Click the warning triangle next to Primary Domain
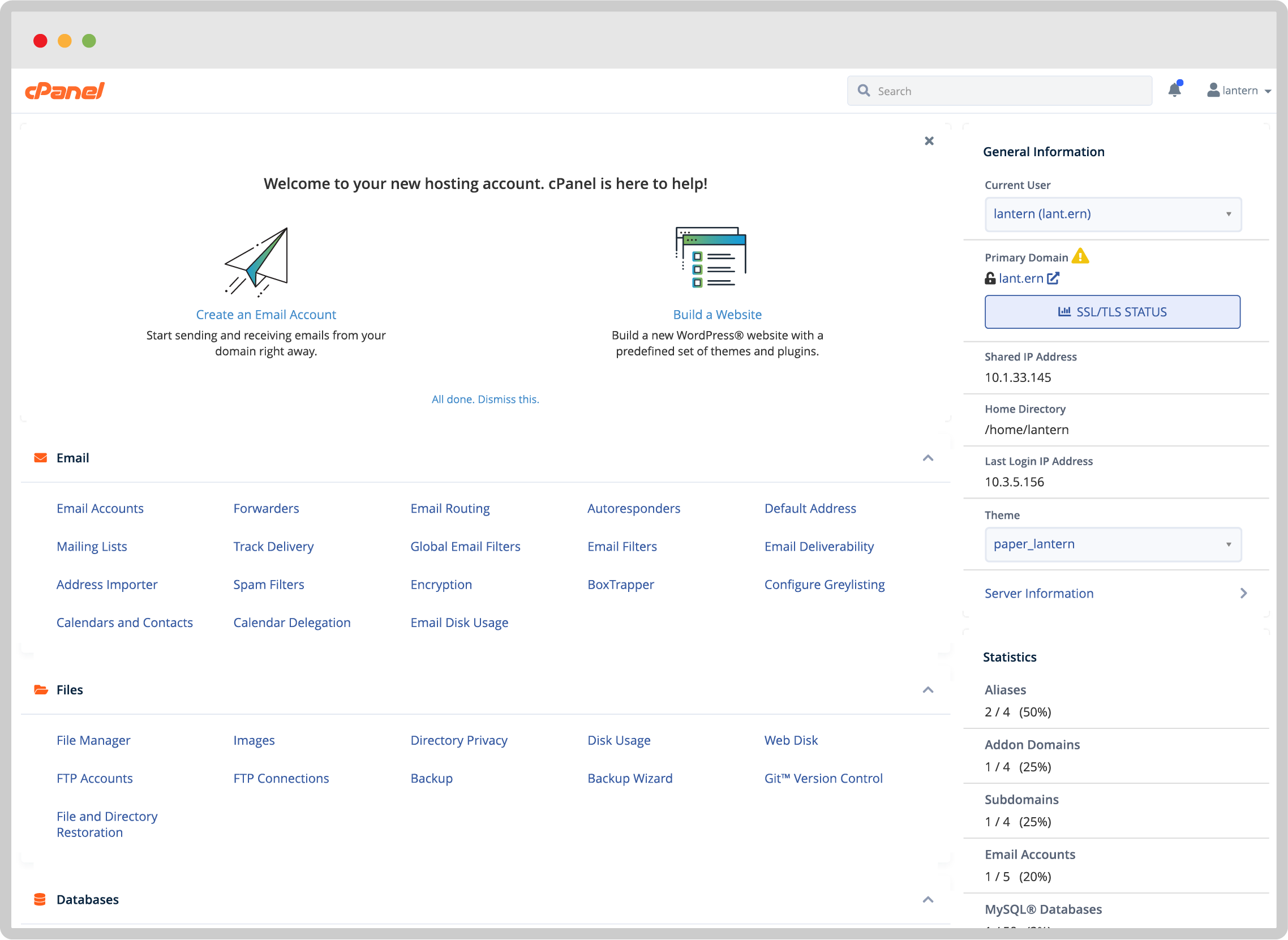The width and height of the screenshot is (1288, 940). click(x=1081, y=256)
